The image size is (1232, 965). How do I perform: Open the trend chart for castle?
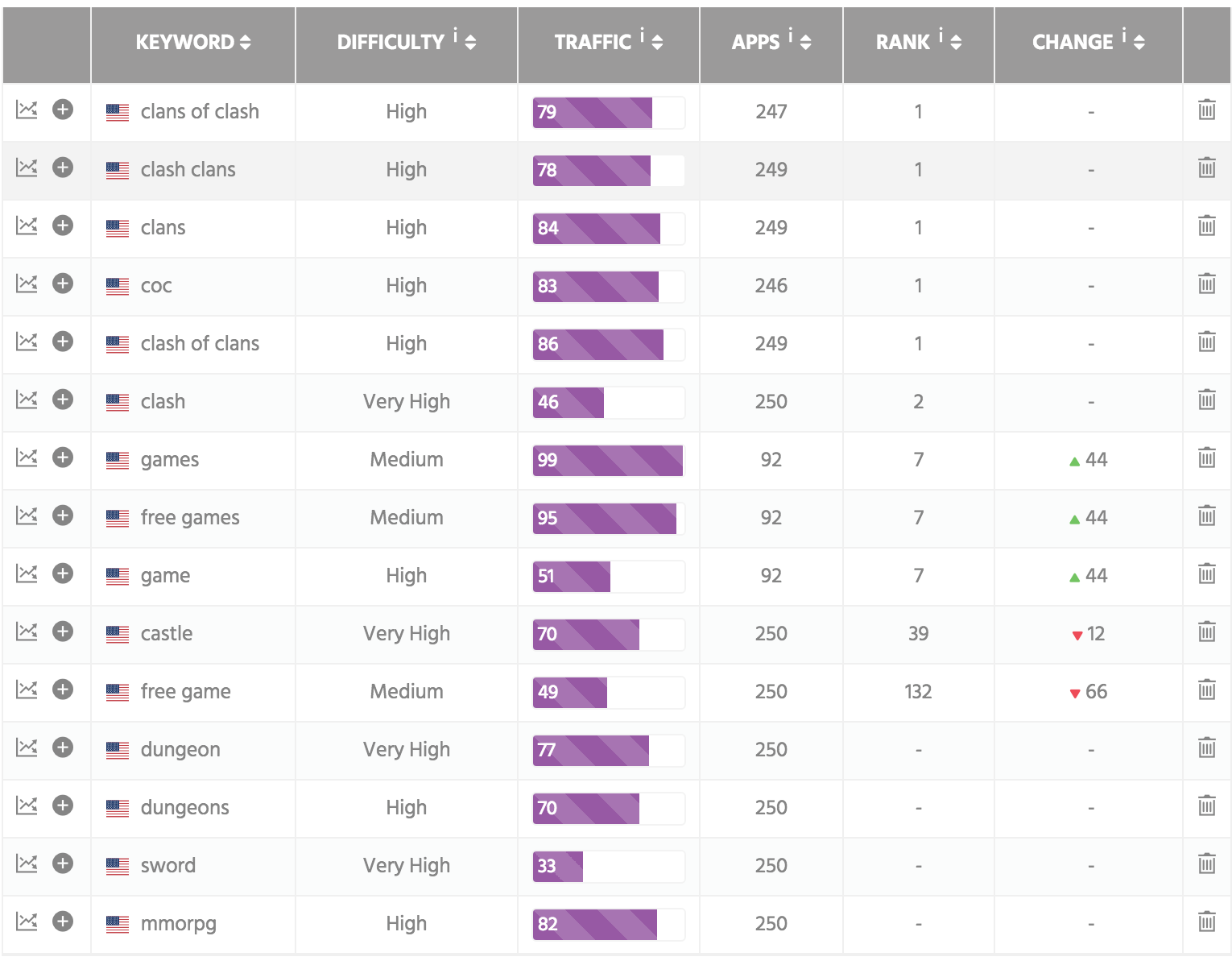coord(27,632)
